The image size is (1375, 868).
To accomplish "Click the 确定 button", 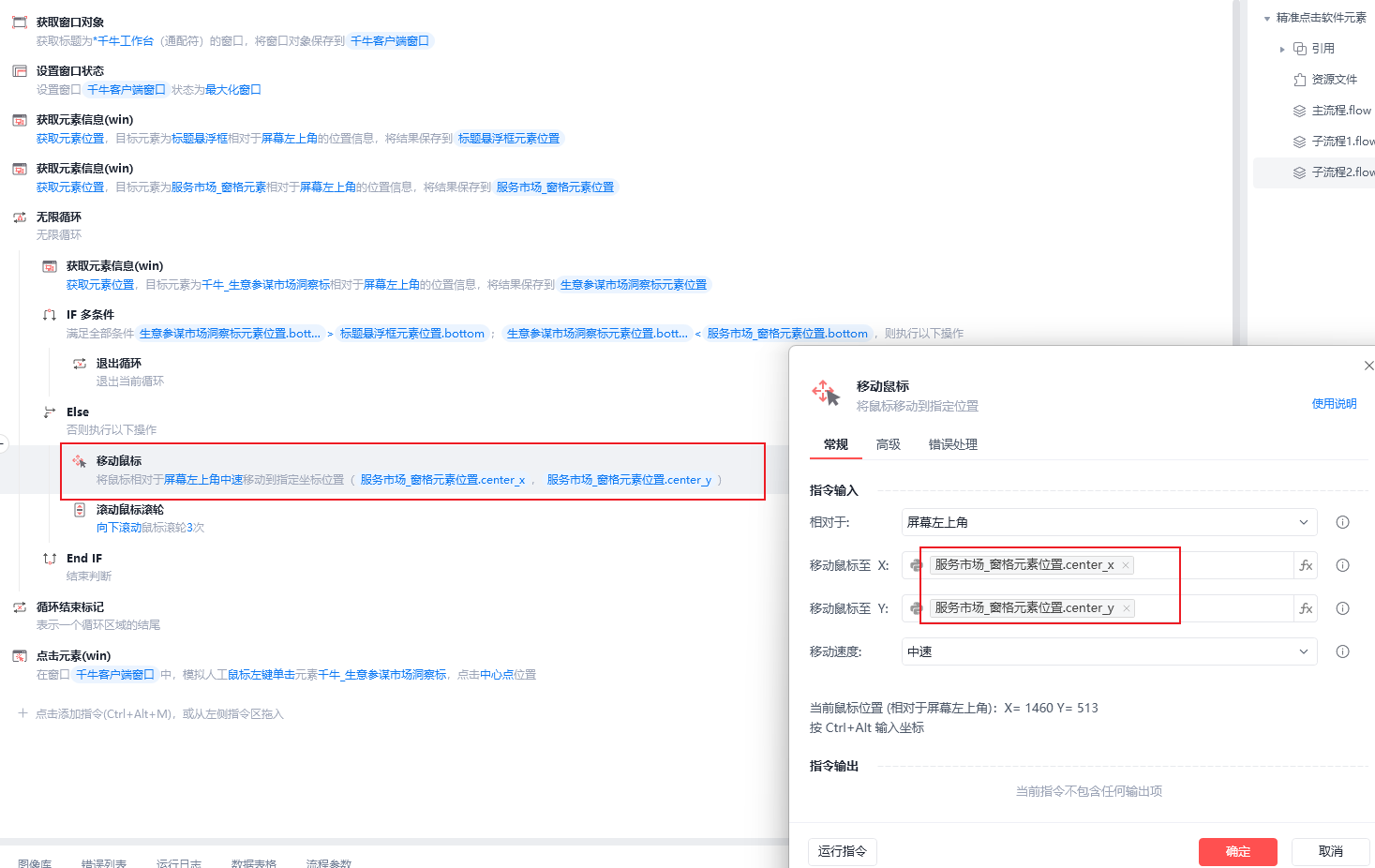I will click(x=1238, y=851).
